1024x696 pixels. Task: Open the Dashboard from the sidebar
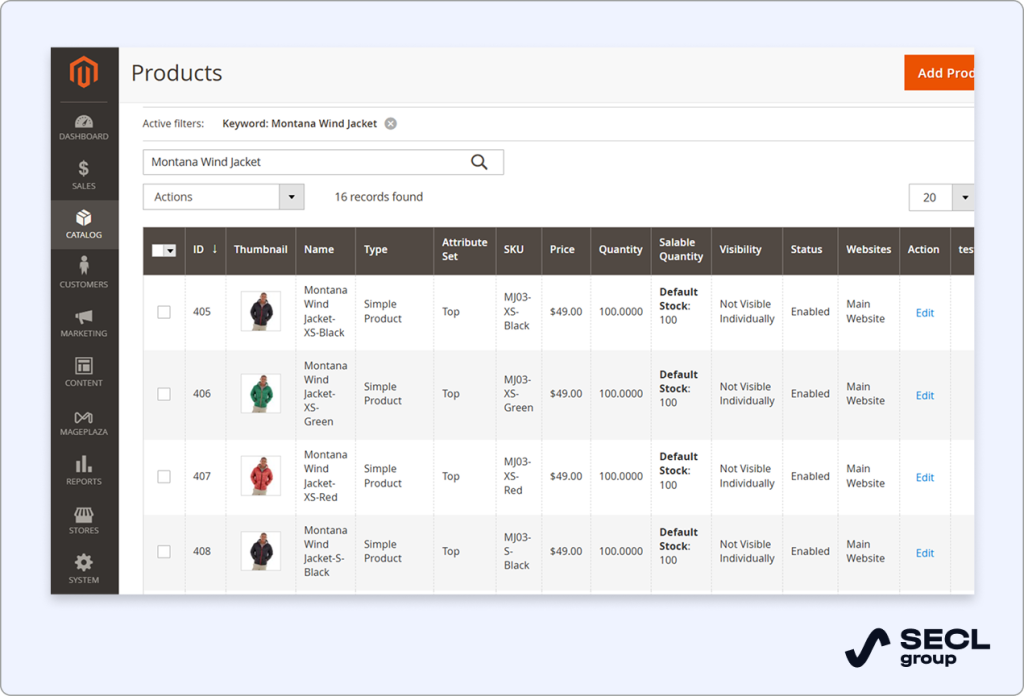[x=84, y=124]
